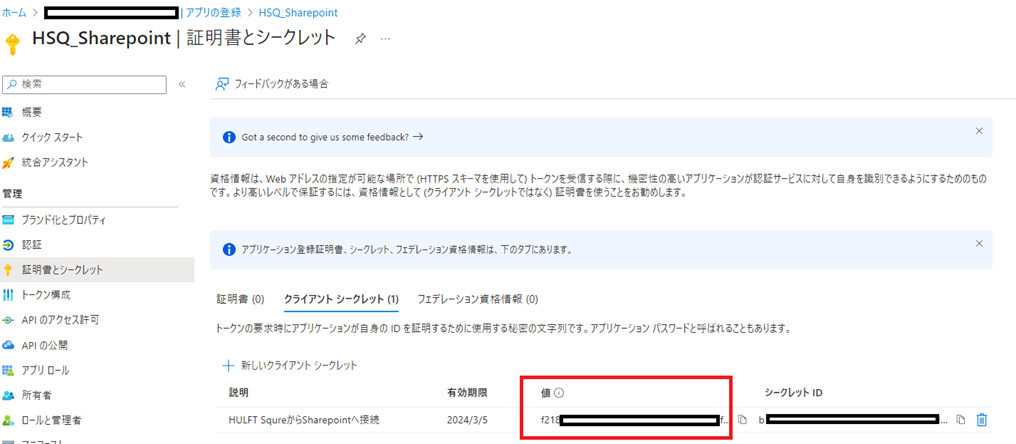Viewport: 1016px width, 444px height.
Task: Open 概要 in the sidebar
Action: point(32,113)
